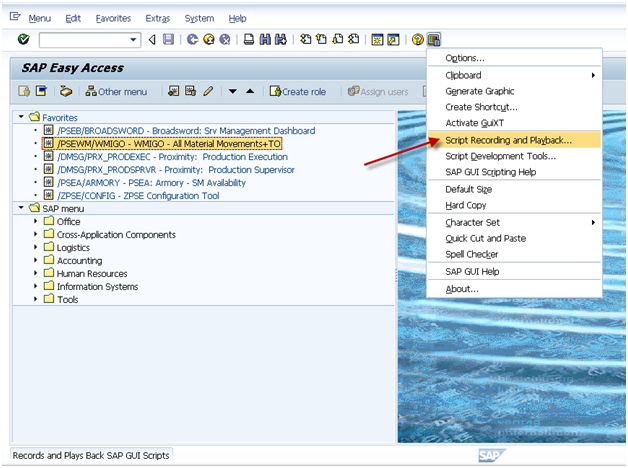The image size is (628, 468).
Task: Click the First Page icon
Action: [x=306, y=39]
